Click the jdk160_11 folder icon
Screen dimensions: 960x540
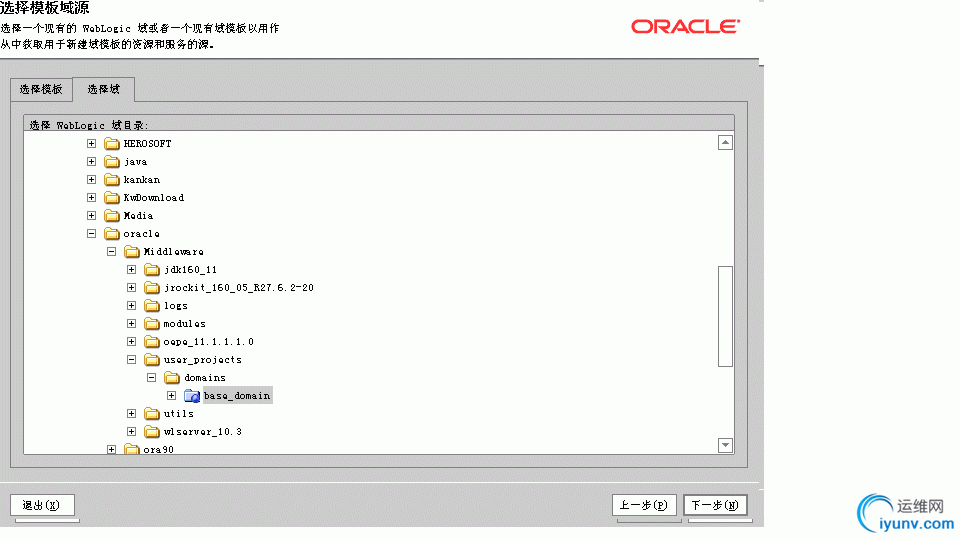click(152, 270)
